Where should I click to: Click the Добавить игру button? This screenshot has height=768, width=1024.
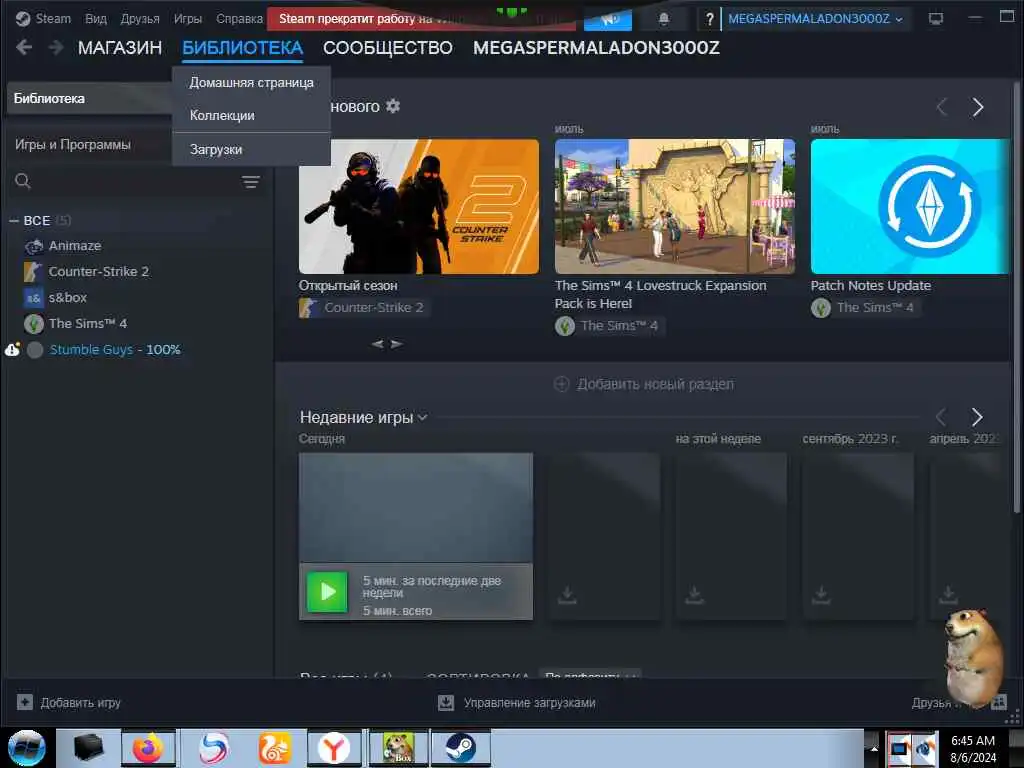69,703
